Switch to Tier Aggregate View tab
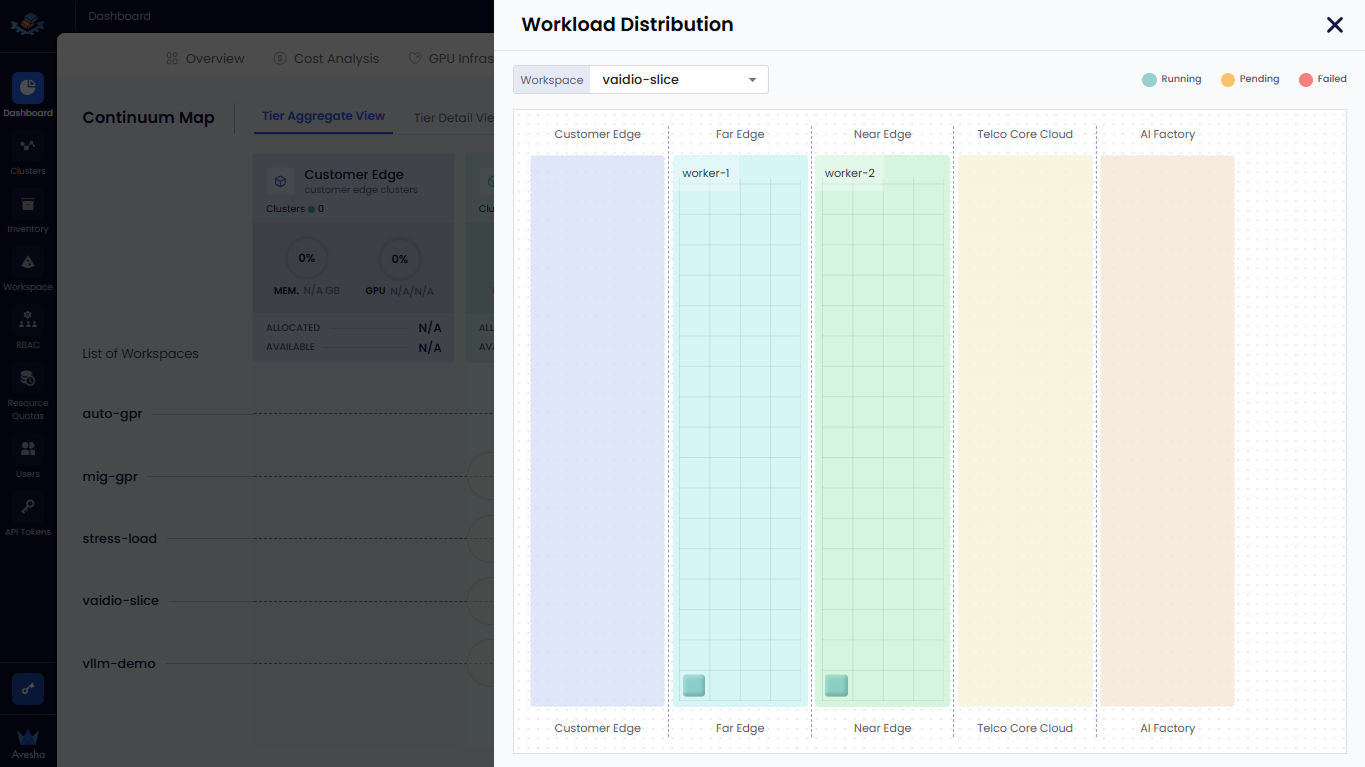This screenshot has height=767, width=1365. tap(323, 116)
